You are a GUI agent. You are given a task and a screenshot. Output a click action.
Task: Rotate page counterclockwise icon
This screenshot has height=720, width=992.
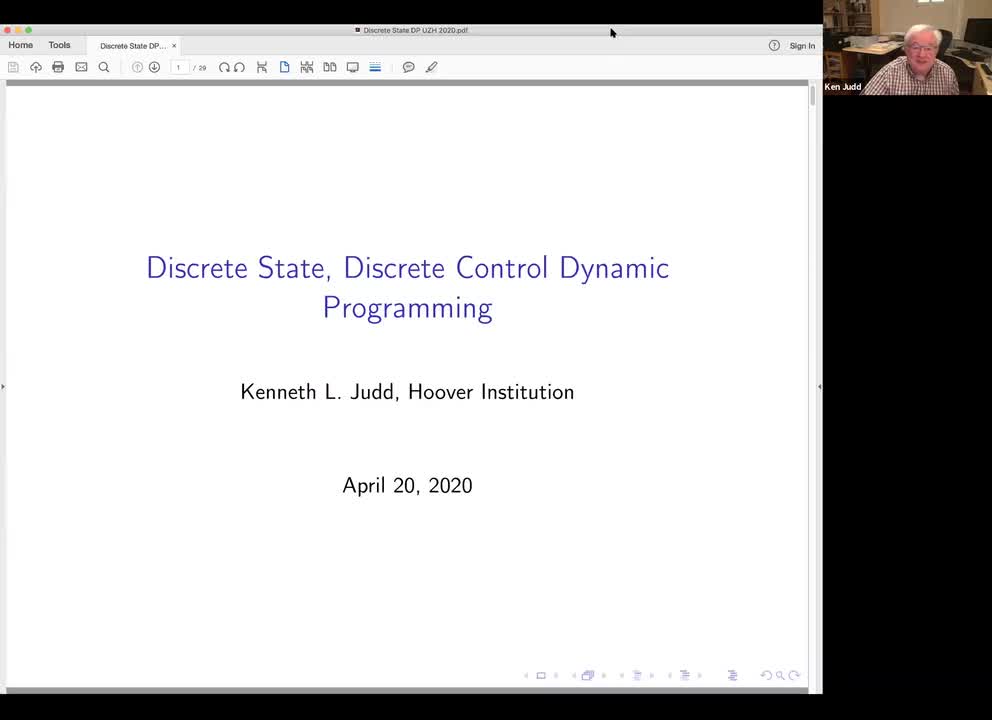(x=240, y=67)
